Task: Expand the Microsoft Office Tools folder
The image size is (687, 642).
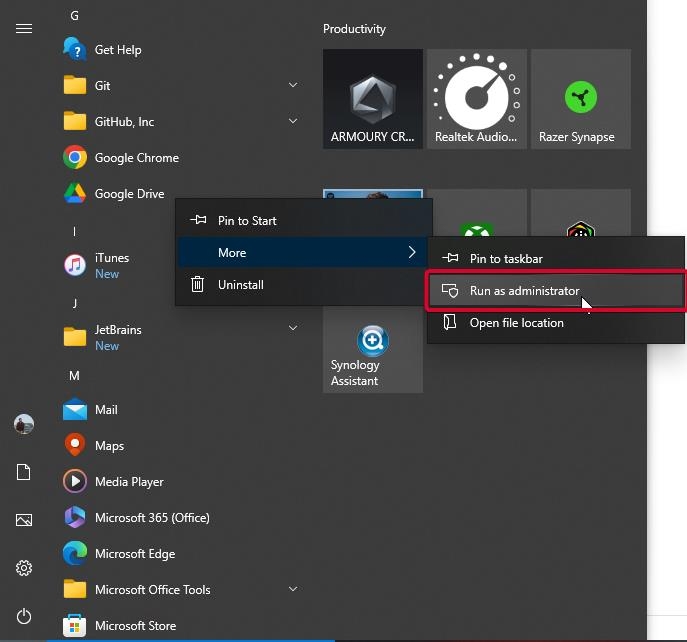Action: (x=293, y=589)
